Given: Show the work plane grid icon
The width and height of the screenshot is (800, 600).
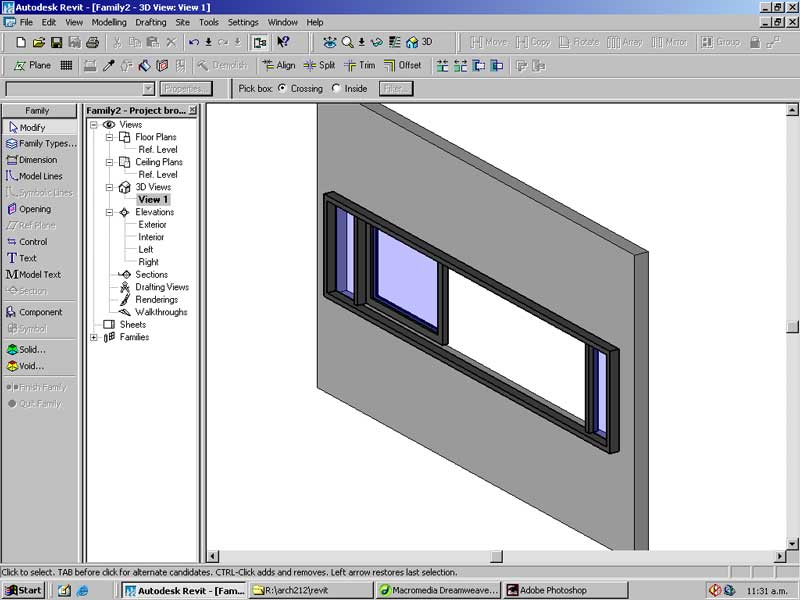Looking at the screenshot, I should point(66,65).
